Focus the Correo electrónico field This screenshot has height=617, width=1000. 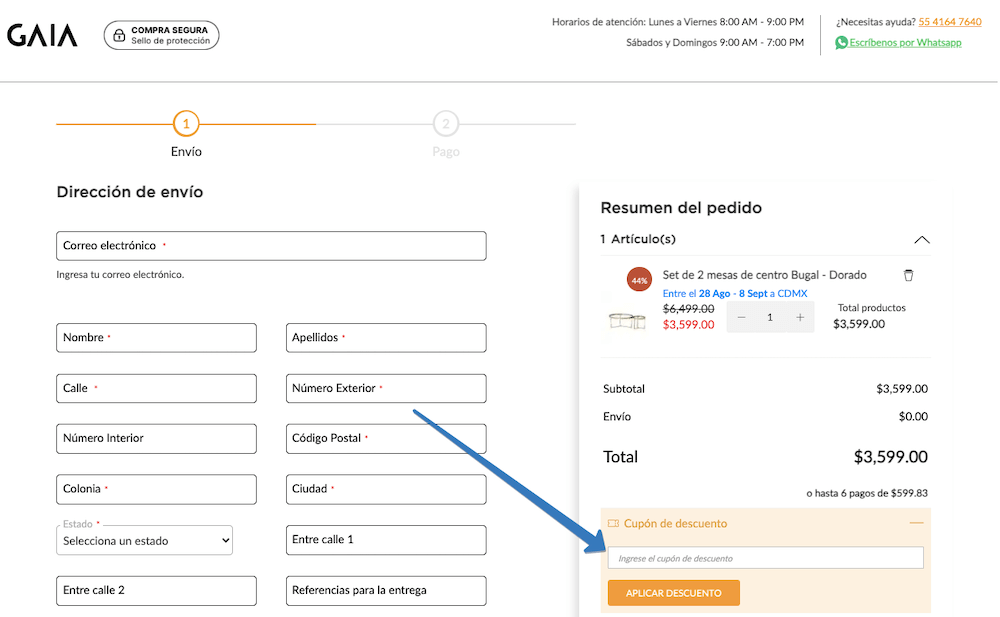coord(271,246)
